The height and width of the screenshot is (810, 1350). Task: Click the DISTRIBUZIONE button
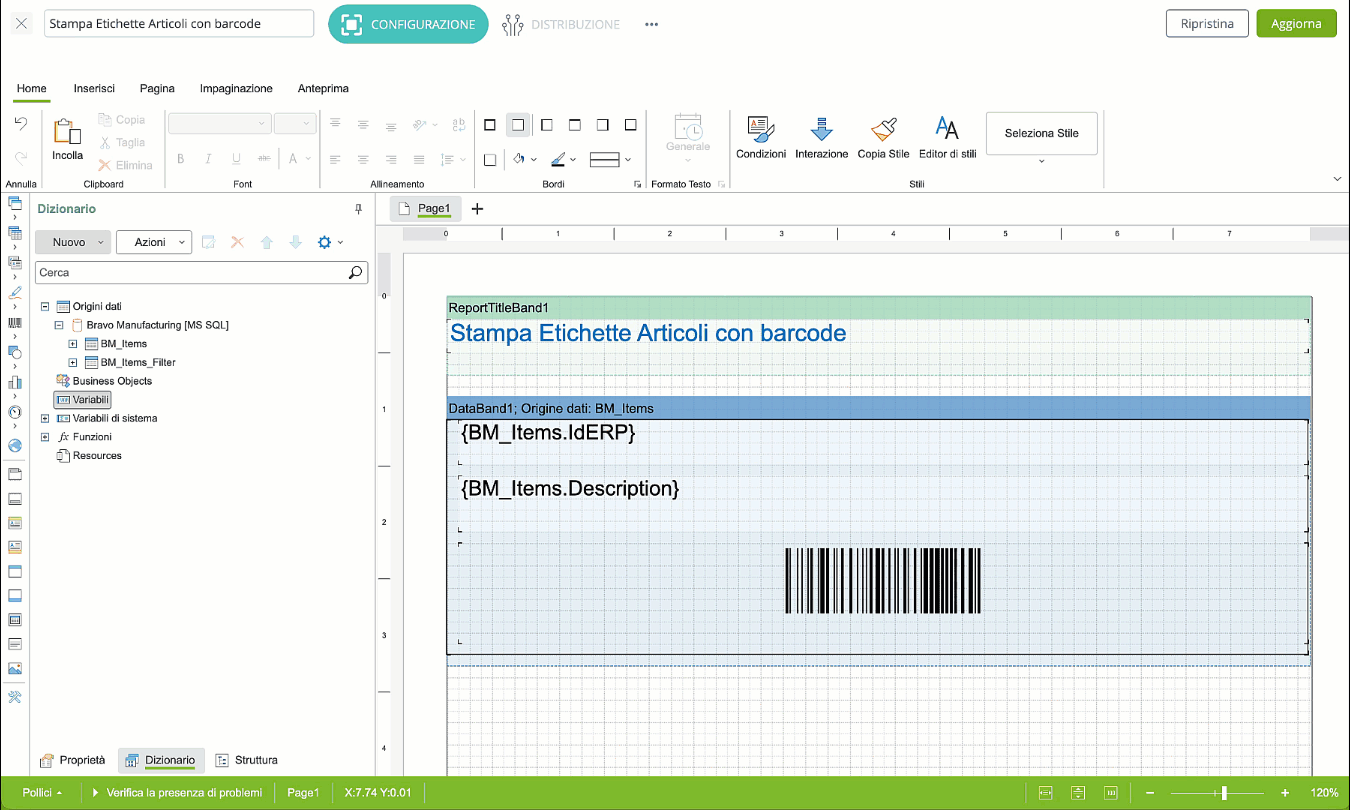(x=561, y=25)
